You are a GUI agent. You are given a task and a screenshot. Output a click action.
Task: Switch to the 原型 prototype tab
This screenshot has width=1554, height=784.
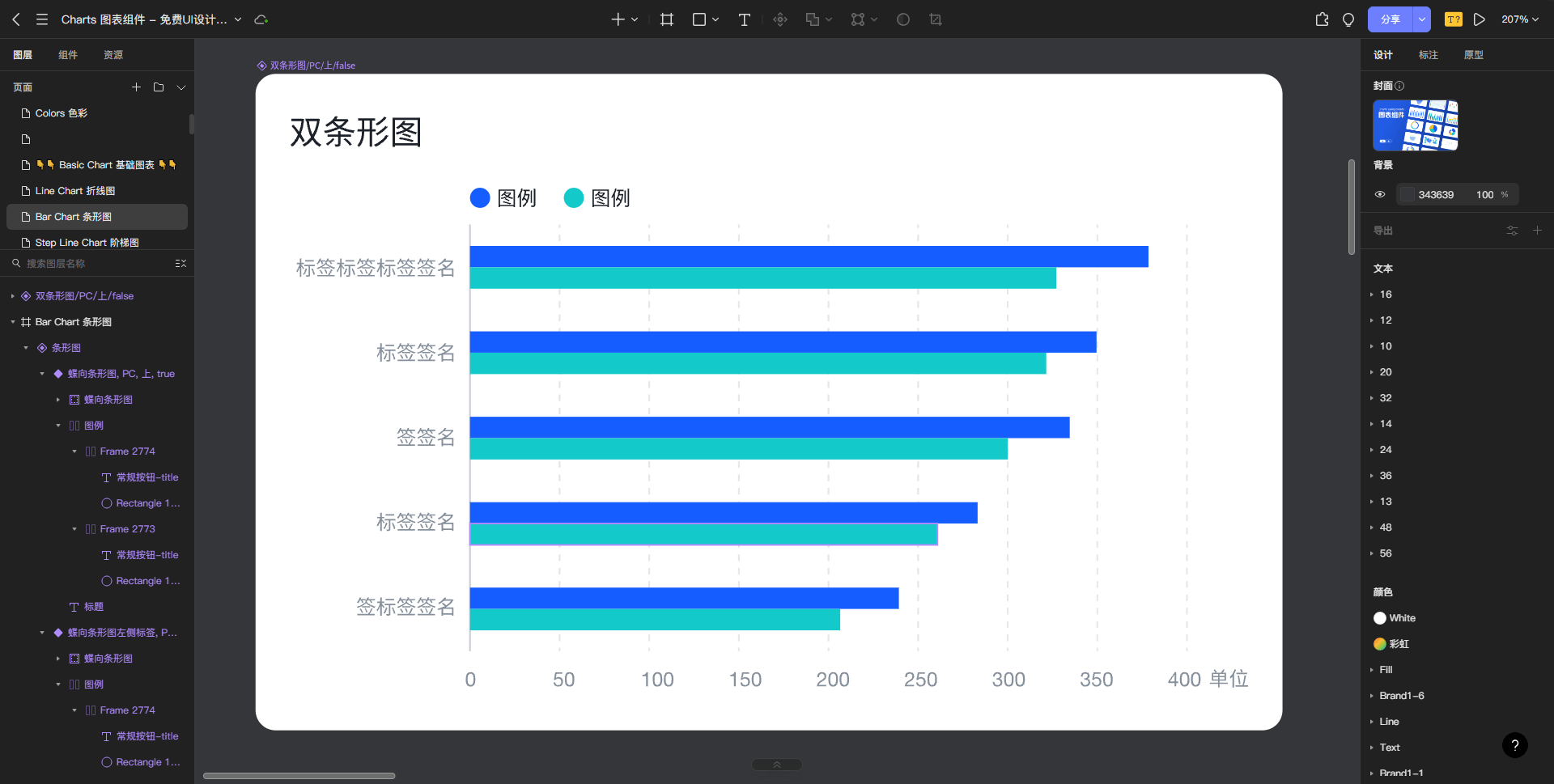(1474, 55)
